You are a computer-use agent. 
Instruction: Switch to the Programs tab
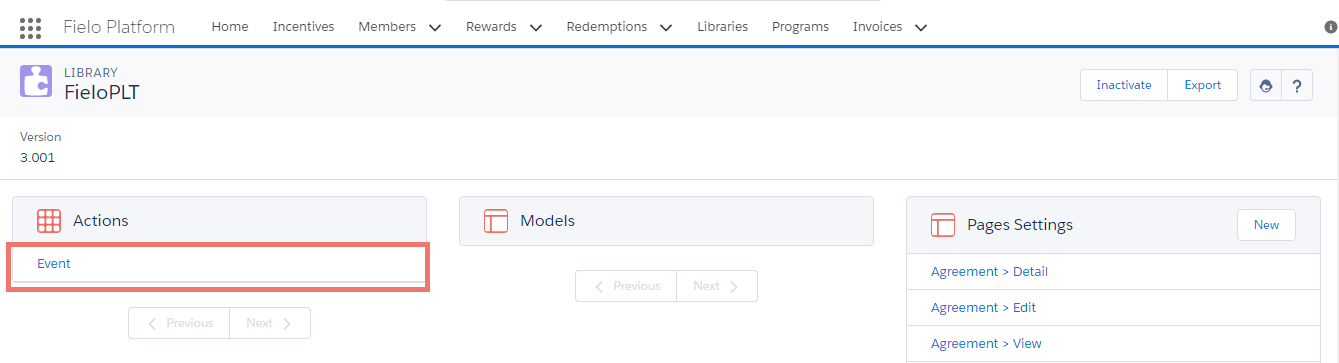pyautogui.click(x=800, y=27)
